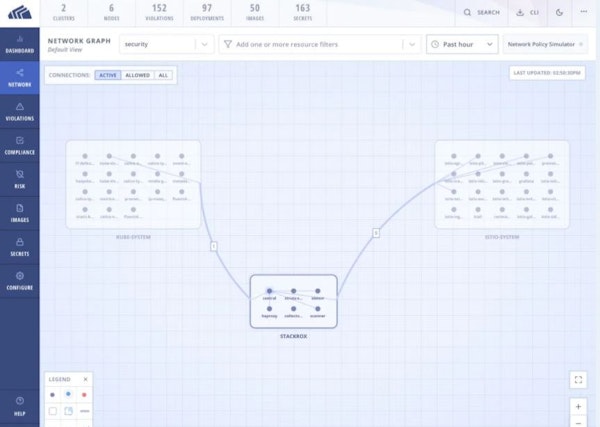Click the ISTIO-SYSTEM namespace label
The width and height of the screenshot is (600, 427).
502,237
